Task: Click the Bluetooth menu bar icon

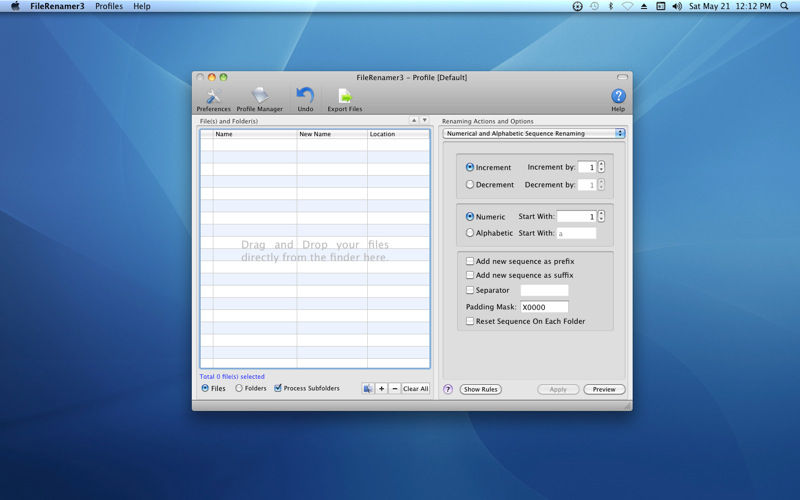Action: (610, 6)
